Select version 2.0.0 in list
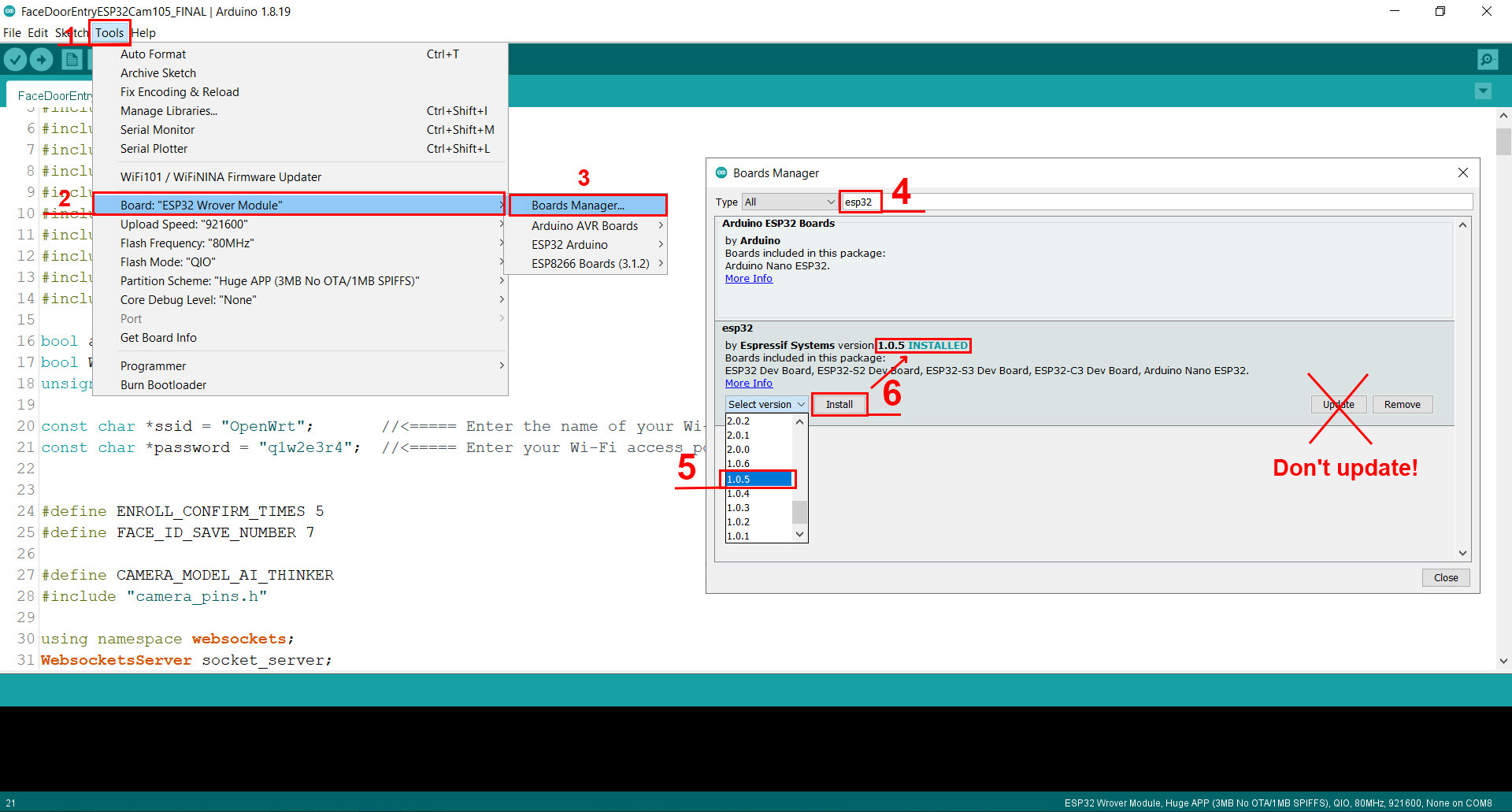1512x812 pixels. pos(758,450)
